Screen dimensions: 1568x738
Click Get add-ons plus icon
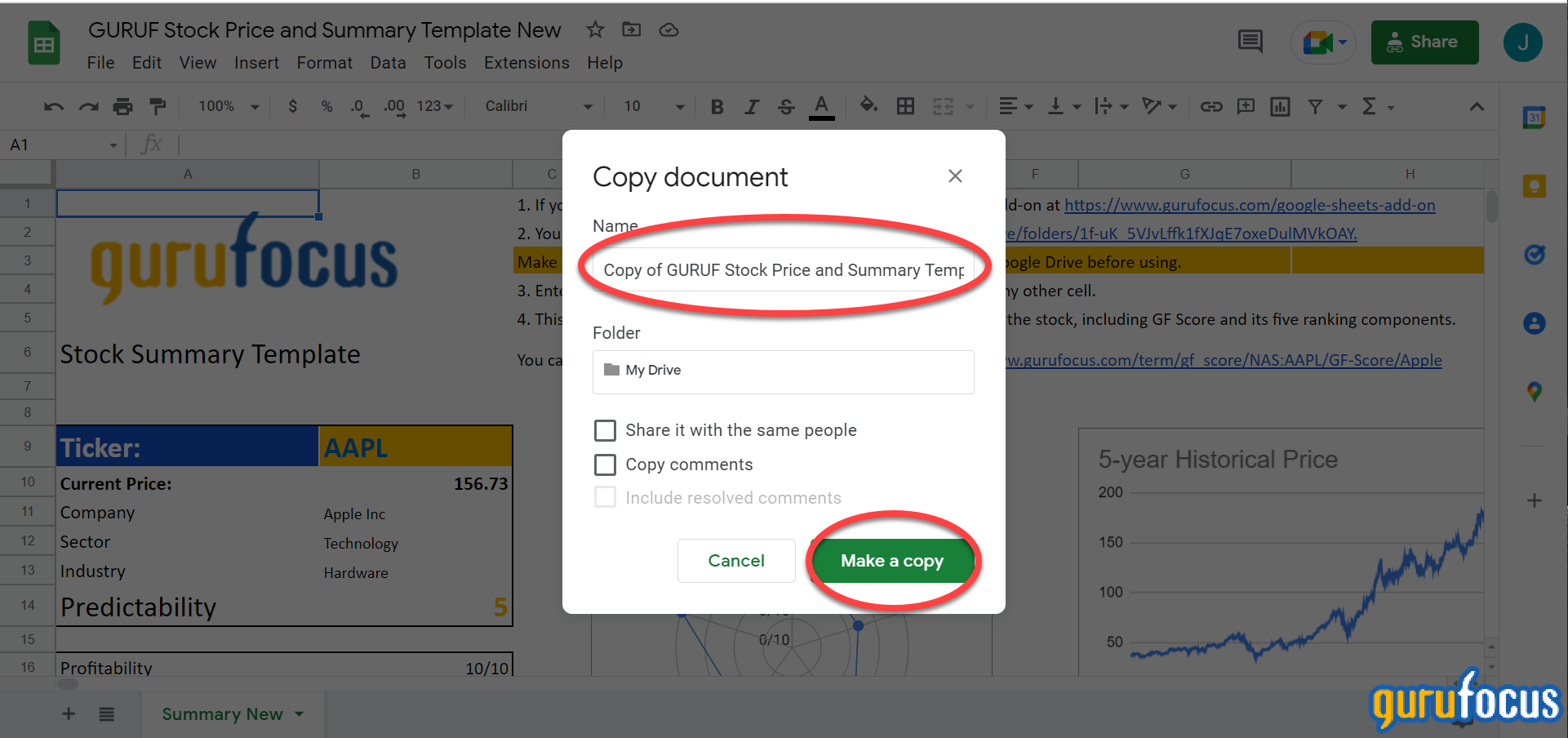(1535, 500)
